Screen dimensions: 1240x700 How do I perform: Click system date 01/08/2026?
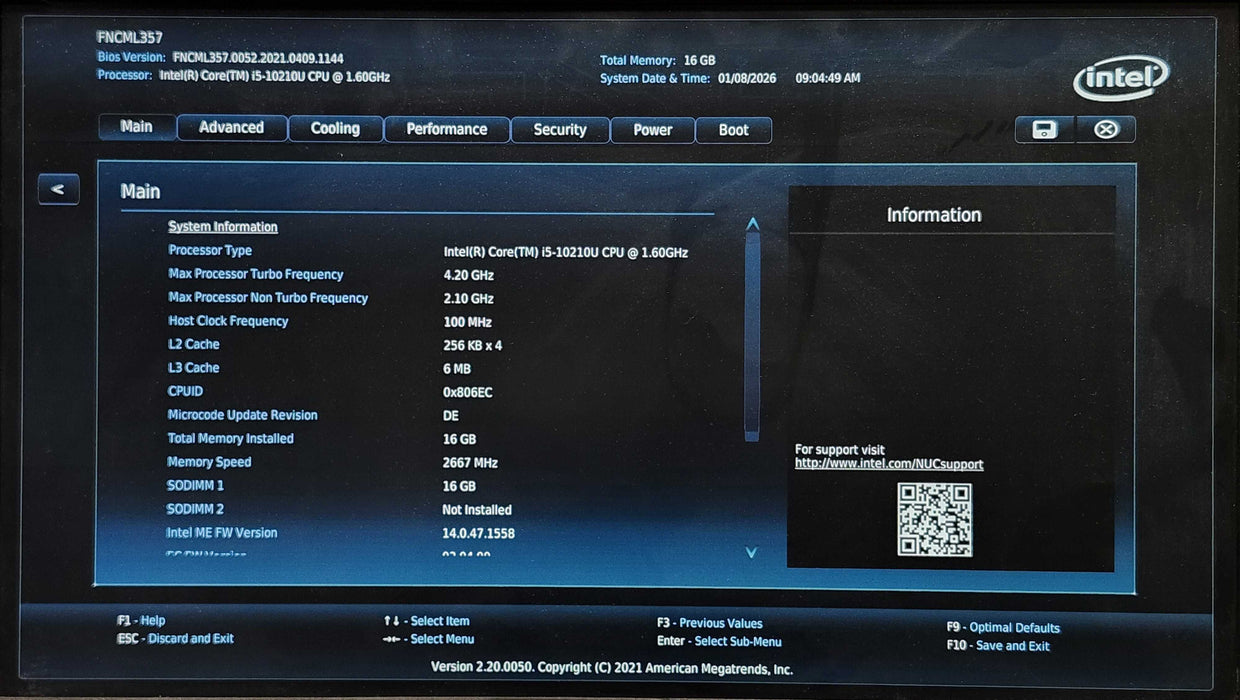coord(749,78)
